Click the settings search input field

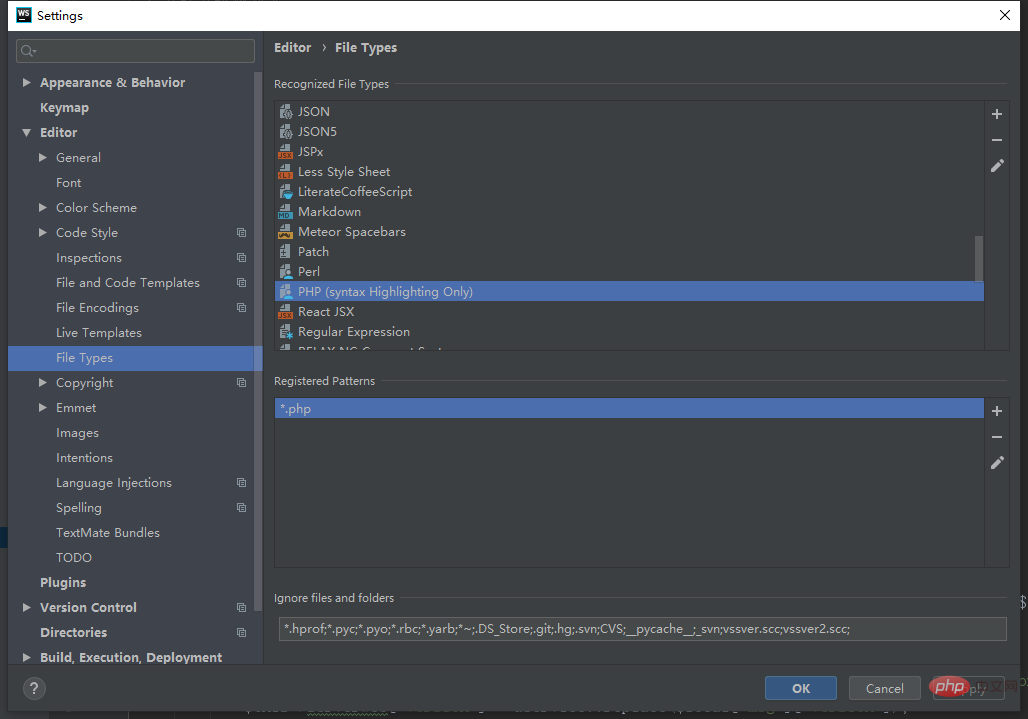[x=135, y=50]
